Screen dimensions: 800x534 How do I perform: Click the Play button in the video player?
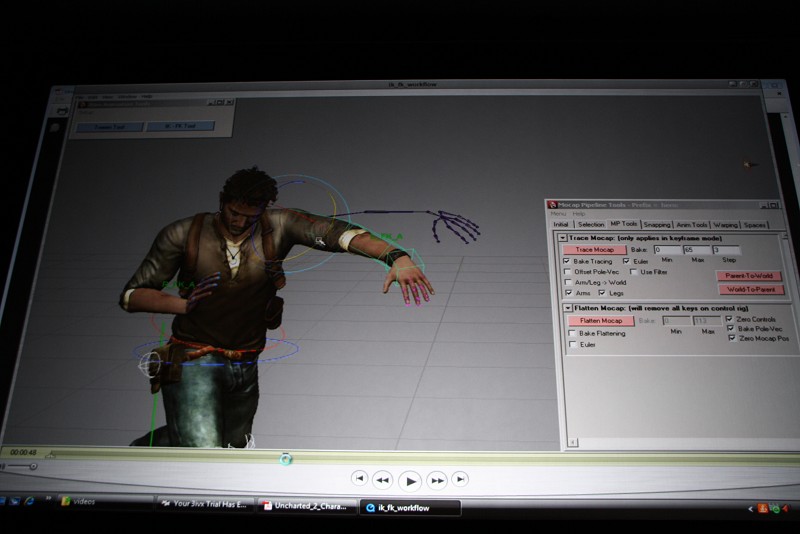[410, 481]
